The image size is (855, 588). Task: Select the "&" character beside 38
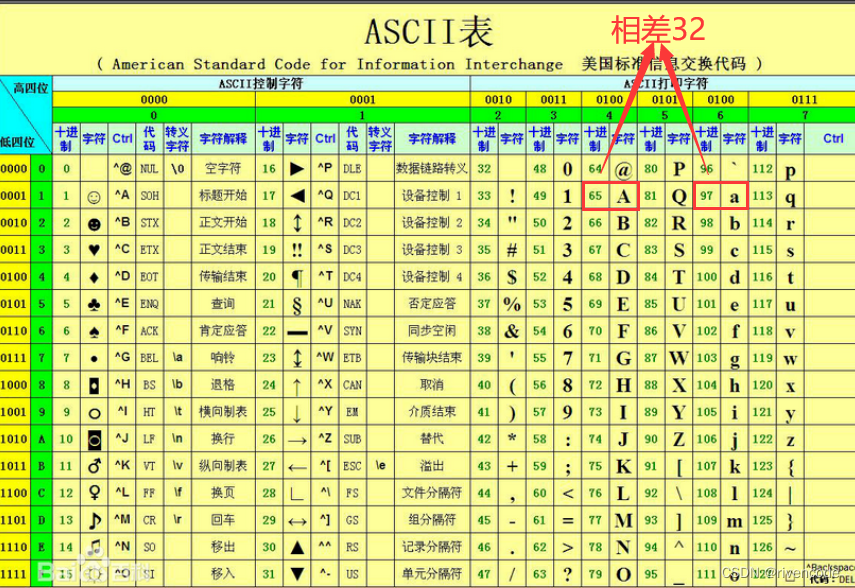click(x=511, y=331)
